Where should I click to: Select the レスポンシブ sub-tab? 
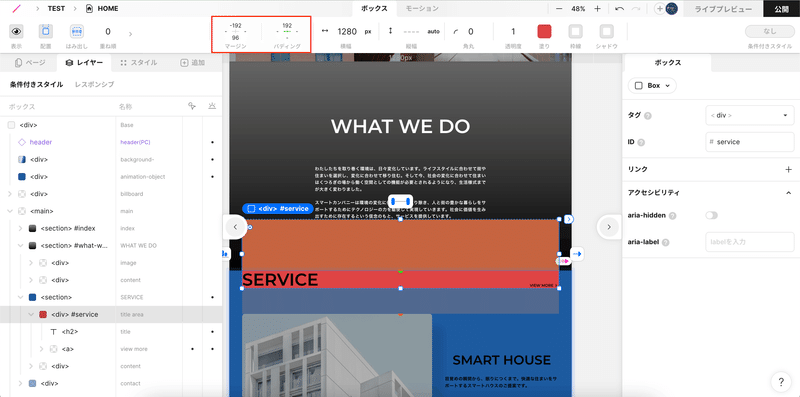pyautogui.click(x=94, y=84)
